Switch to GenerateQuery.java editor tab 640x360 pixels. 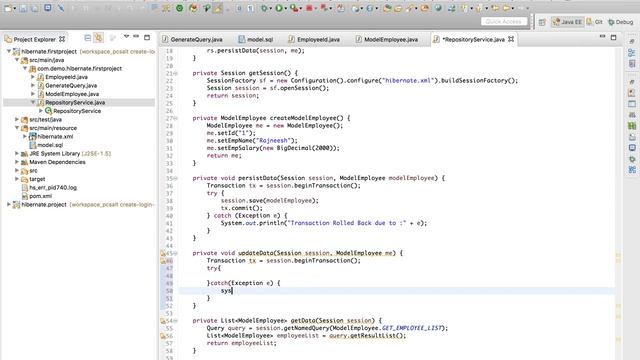tap(192, 39)
